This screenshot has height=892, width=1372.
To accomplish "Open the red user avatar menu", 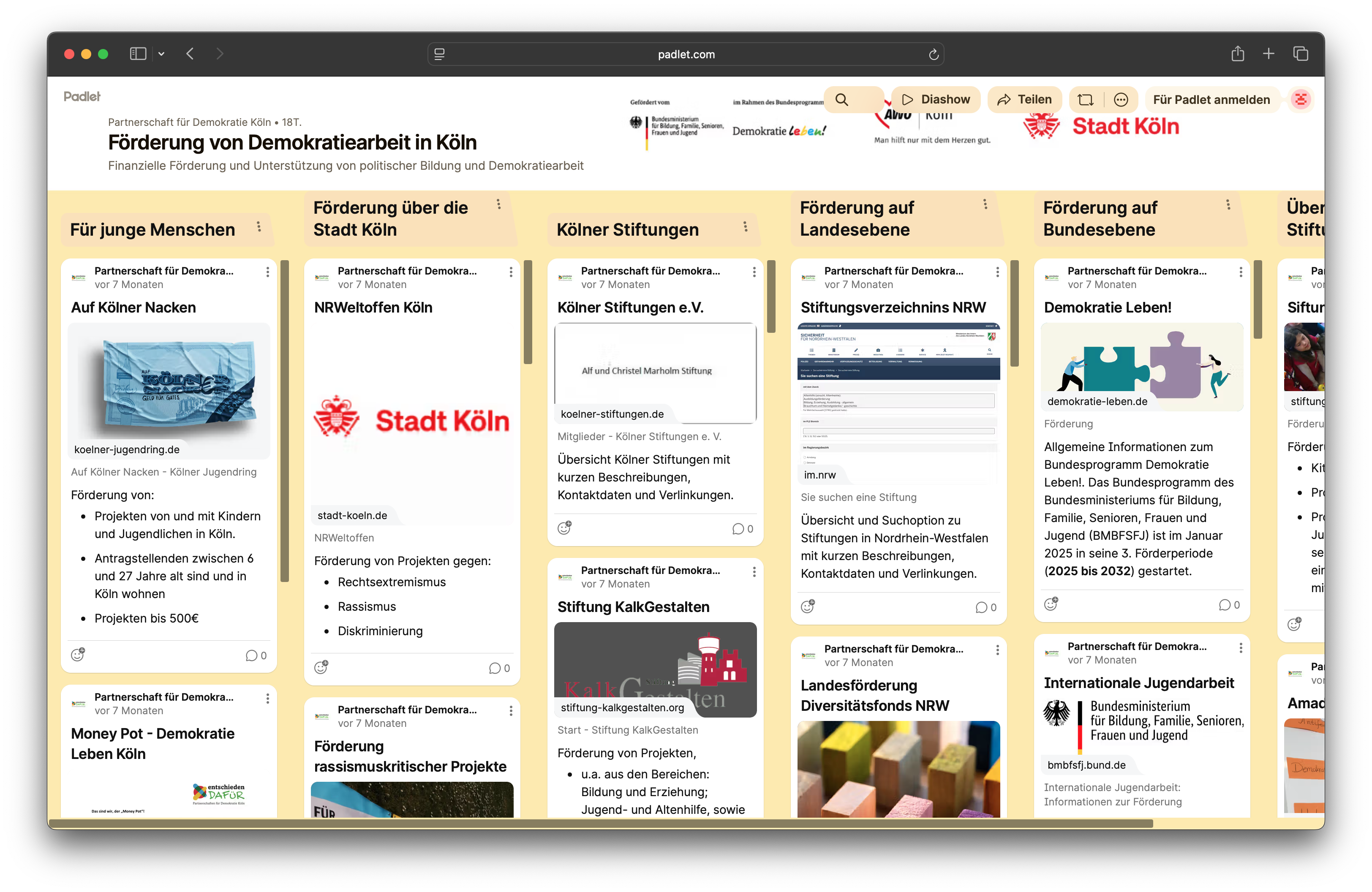I will pyautogui.click(x=1301, y=100).
